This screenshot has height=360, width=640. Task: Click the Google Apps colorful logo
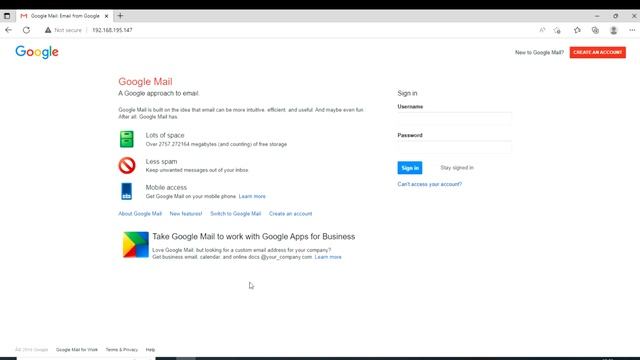pos(136,244)
